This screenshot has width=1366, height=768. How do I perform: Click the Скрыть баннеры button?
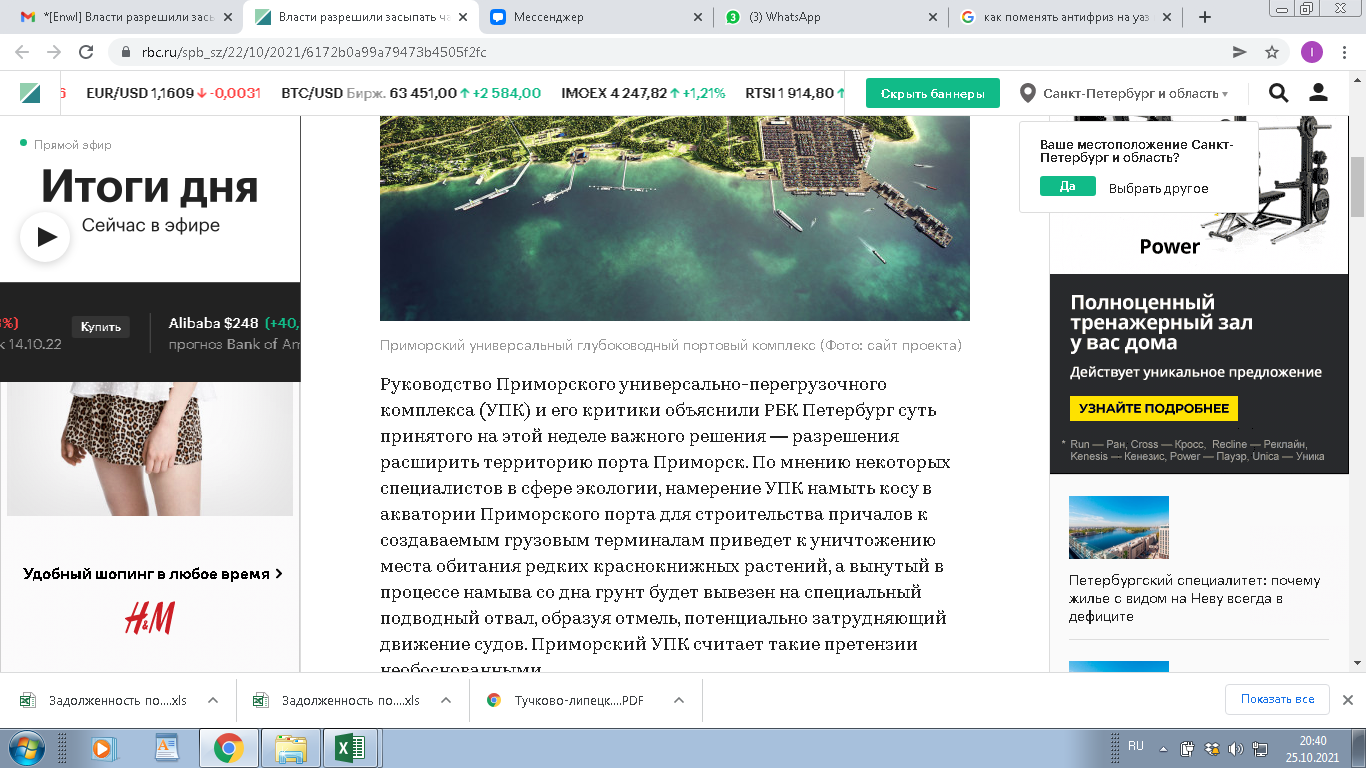(x=932, y=93)
